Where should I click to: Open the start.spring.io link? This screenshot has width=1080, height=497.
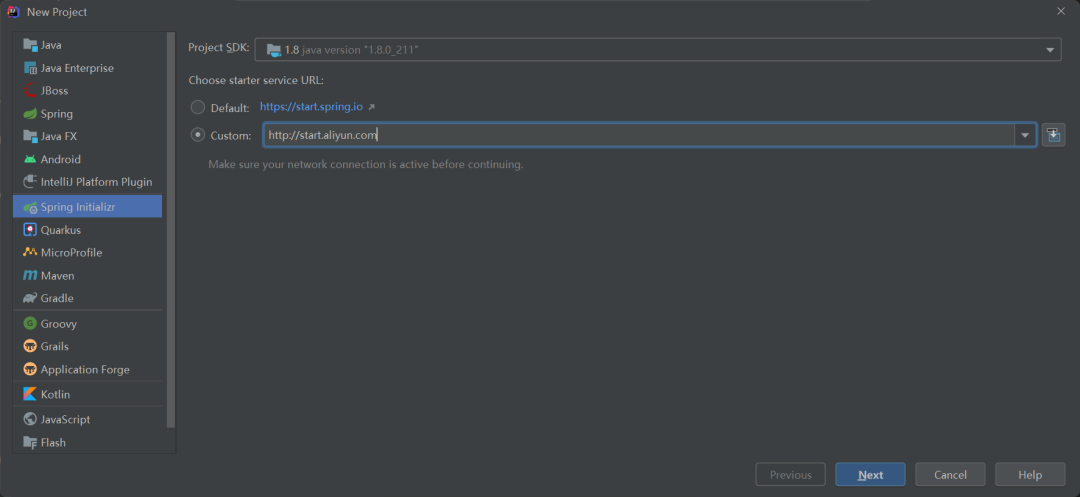click(x=313, y=107)
